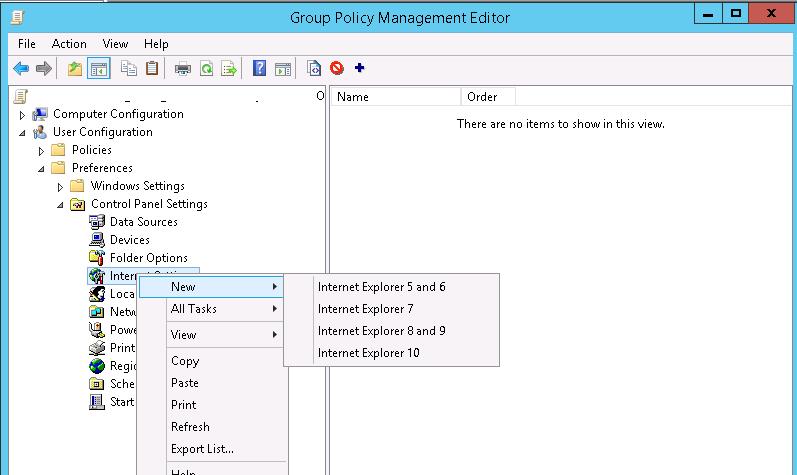Click the Scheduled Tasks icon
Image resolution: width=797 pixels, height=475 pixels.
[97, 384]
